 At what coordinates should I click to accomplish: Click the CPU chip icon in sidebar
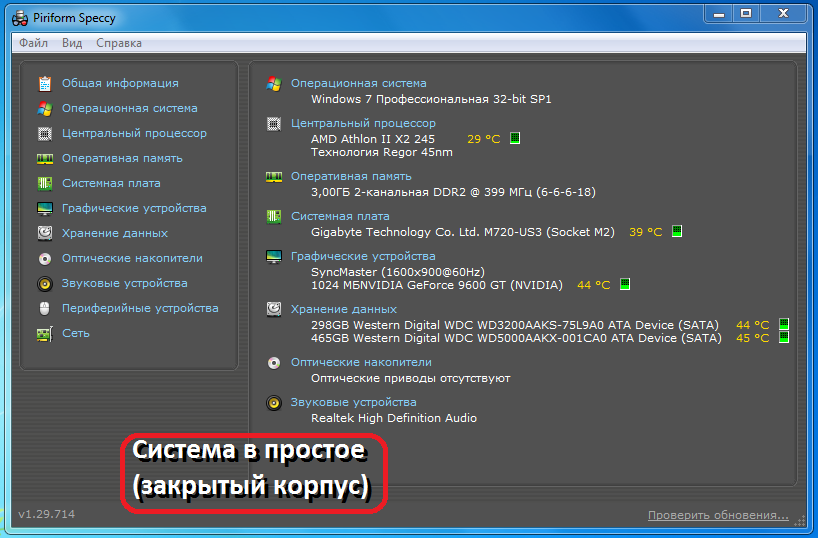45,134
